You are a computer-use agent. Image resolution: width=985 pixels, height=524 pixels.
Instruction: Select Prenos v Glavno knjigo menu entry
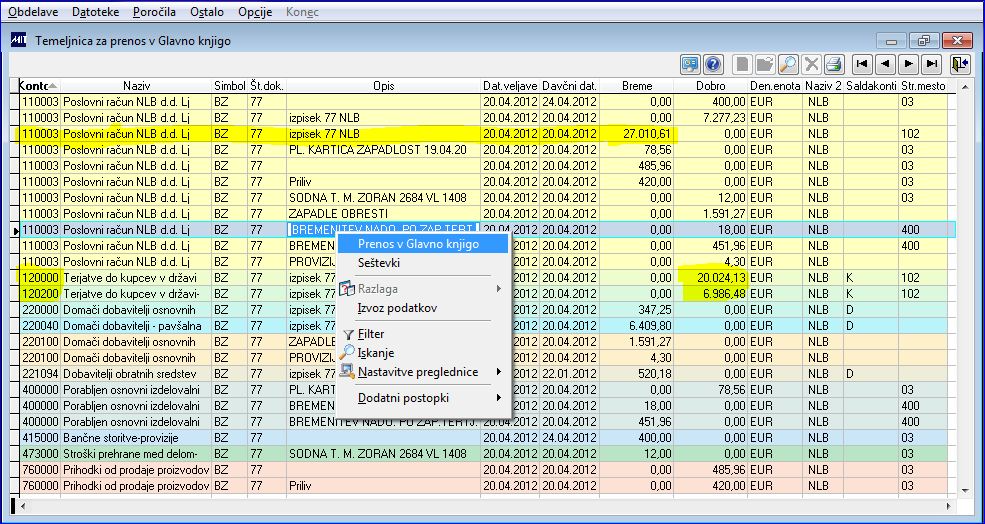click(x=418, y=244)
